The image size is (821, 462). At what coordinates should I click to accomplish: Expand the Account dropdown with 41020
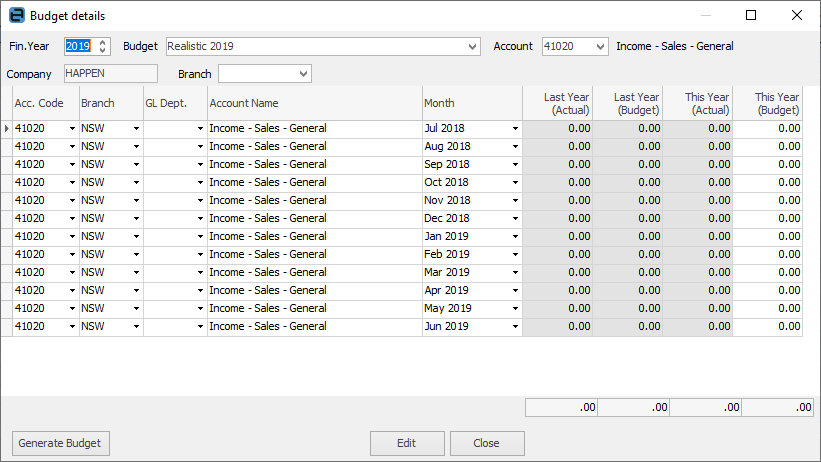tap(600, 47)
